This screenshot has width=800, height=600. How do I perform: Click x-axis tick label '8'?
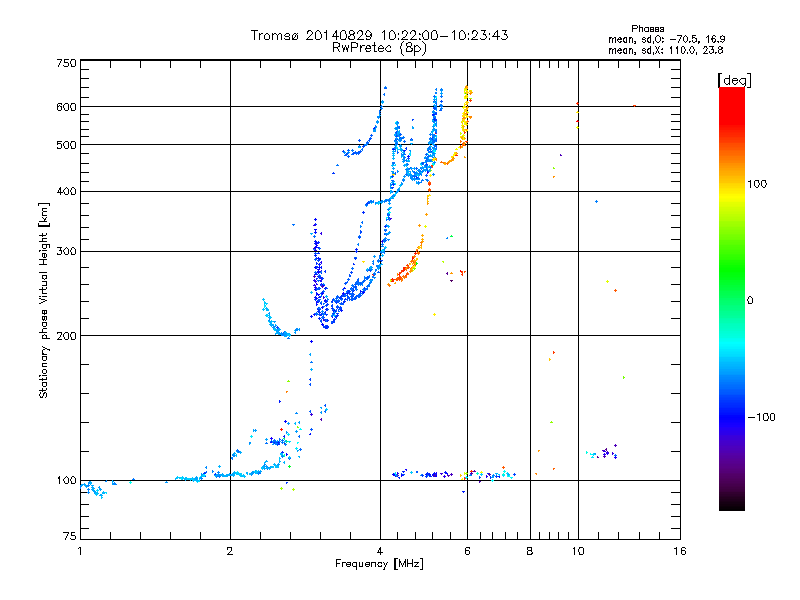click(530, 551)
